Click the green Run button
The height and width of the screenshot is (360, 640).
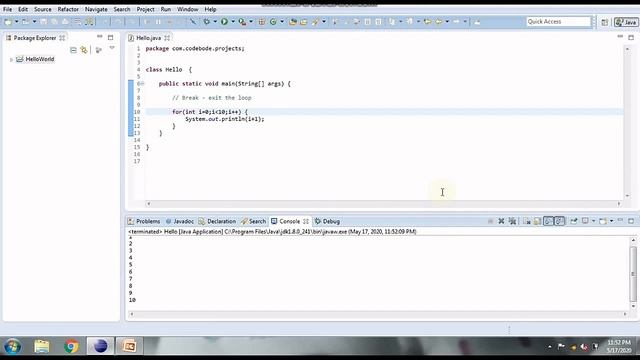(224, 22)
